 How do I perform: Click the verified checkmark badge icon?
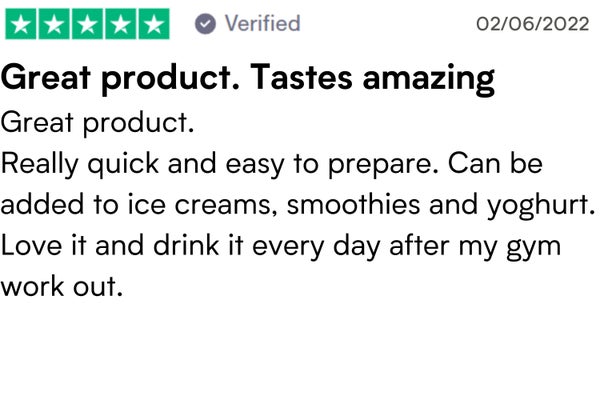click(205, 24)
